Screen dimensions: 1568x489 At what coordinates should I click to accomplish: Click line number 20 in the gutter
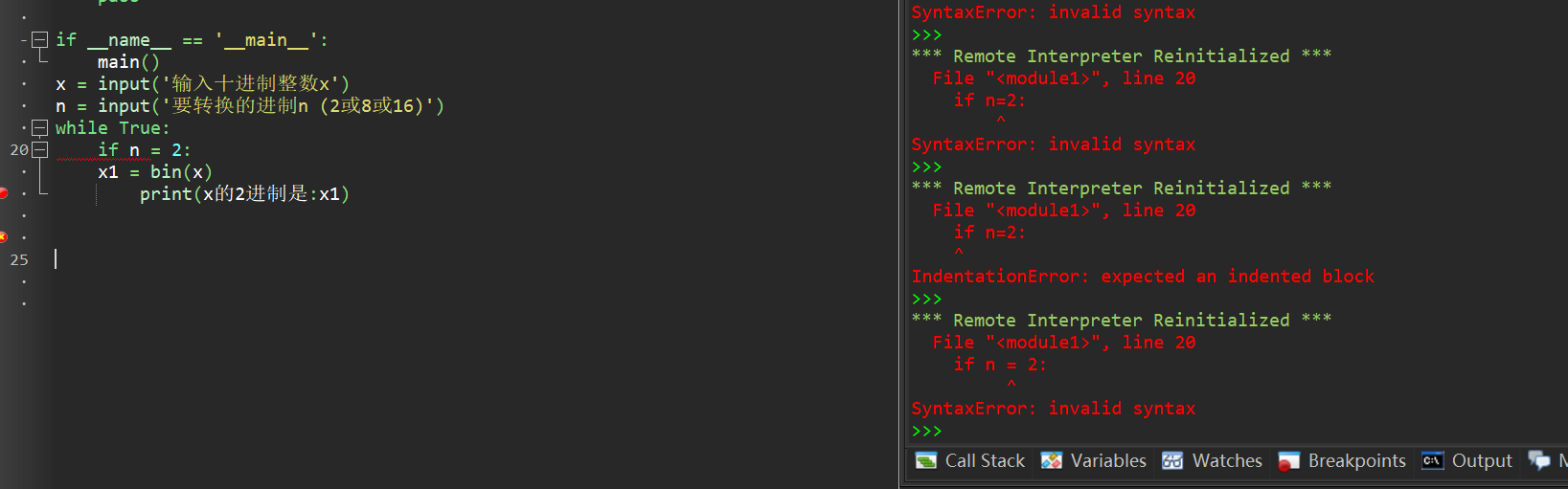point(19,150)
